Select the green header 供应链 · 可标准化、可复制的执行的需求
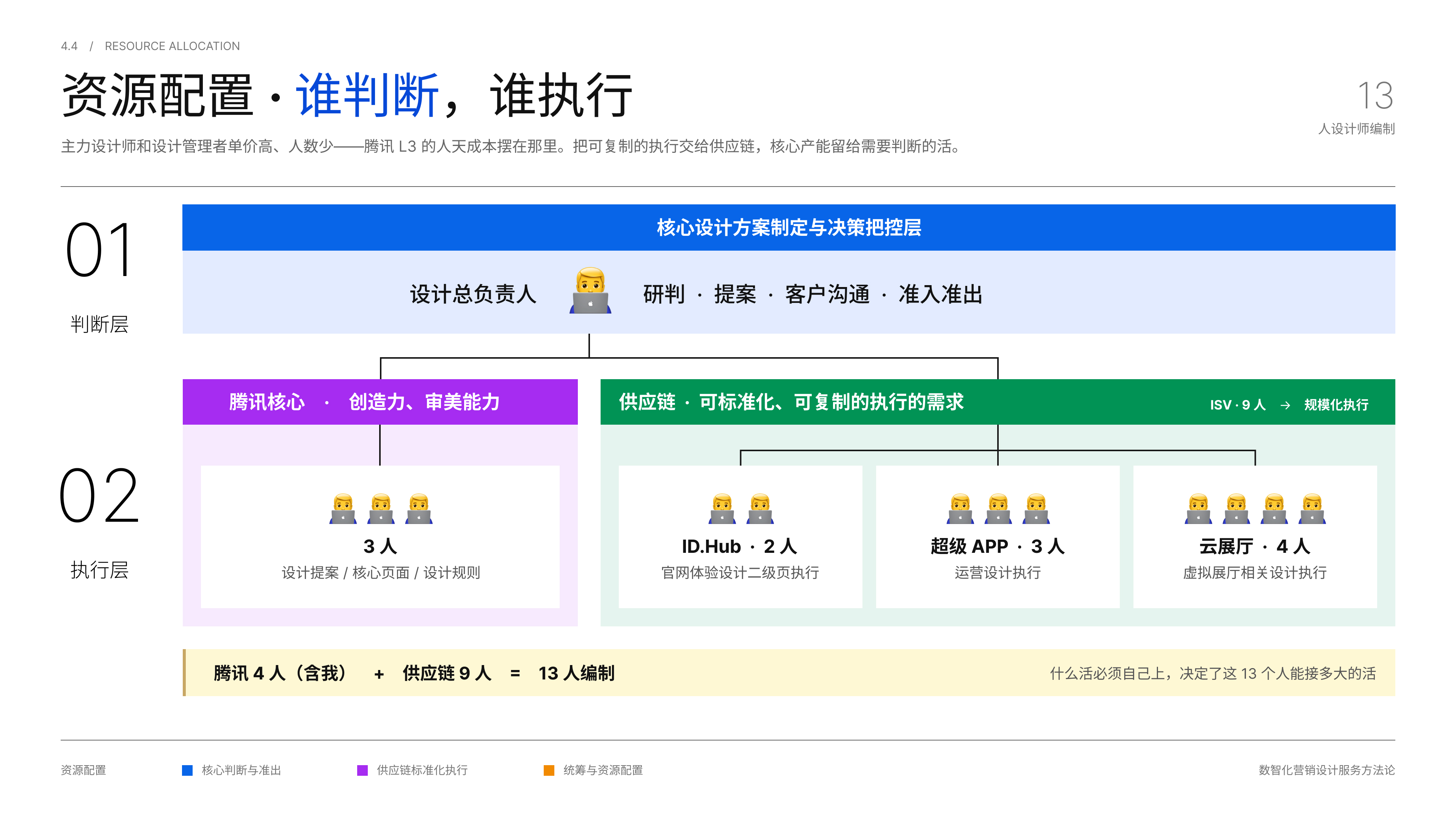The image size is (1456, 819). click(998, 402)
